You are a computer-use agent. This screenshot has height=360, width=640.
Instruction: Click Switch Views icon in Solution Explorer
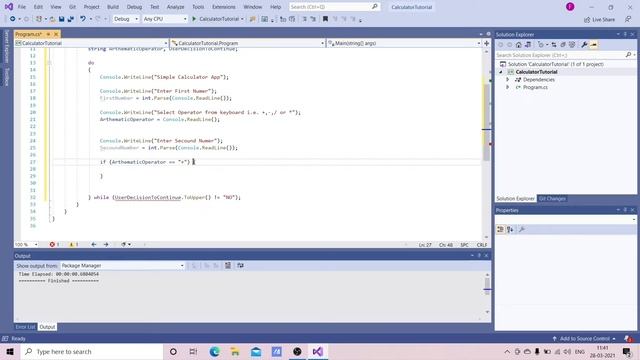point(528,45)
